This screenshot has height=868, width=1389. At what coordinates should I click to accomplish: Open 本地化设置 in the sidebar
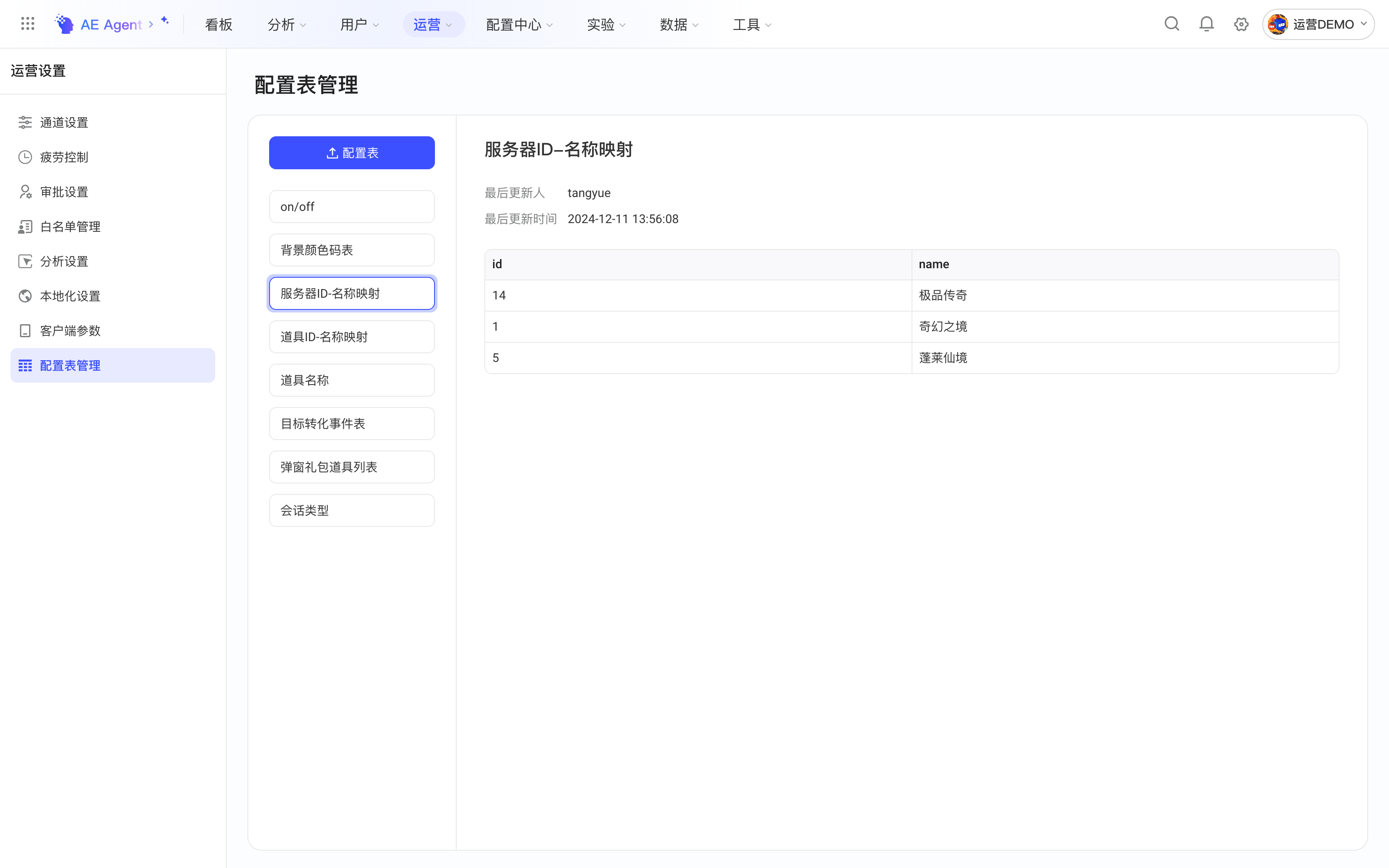pyautogui.click(x=112, y=296)
